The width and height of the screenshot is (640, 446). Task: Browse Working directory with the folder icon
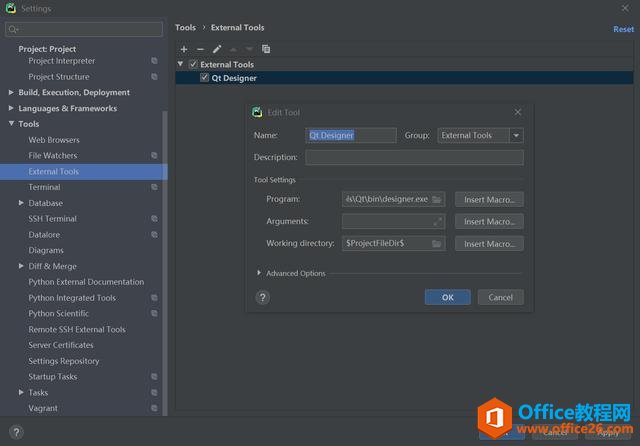click(x=436, y=244)
